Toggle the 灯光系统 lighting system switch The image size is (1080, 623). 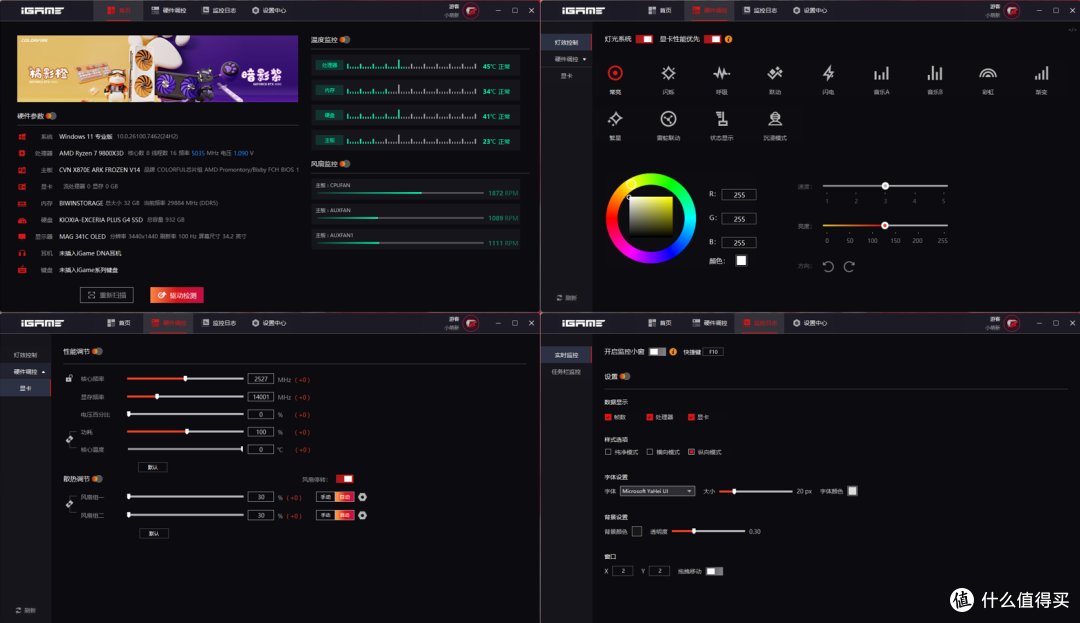644,39
